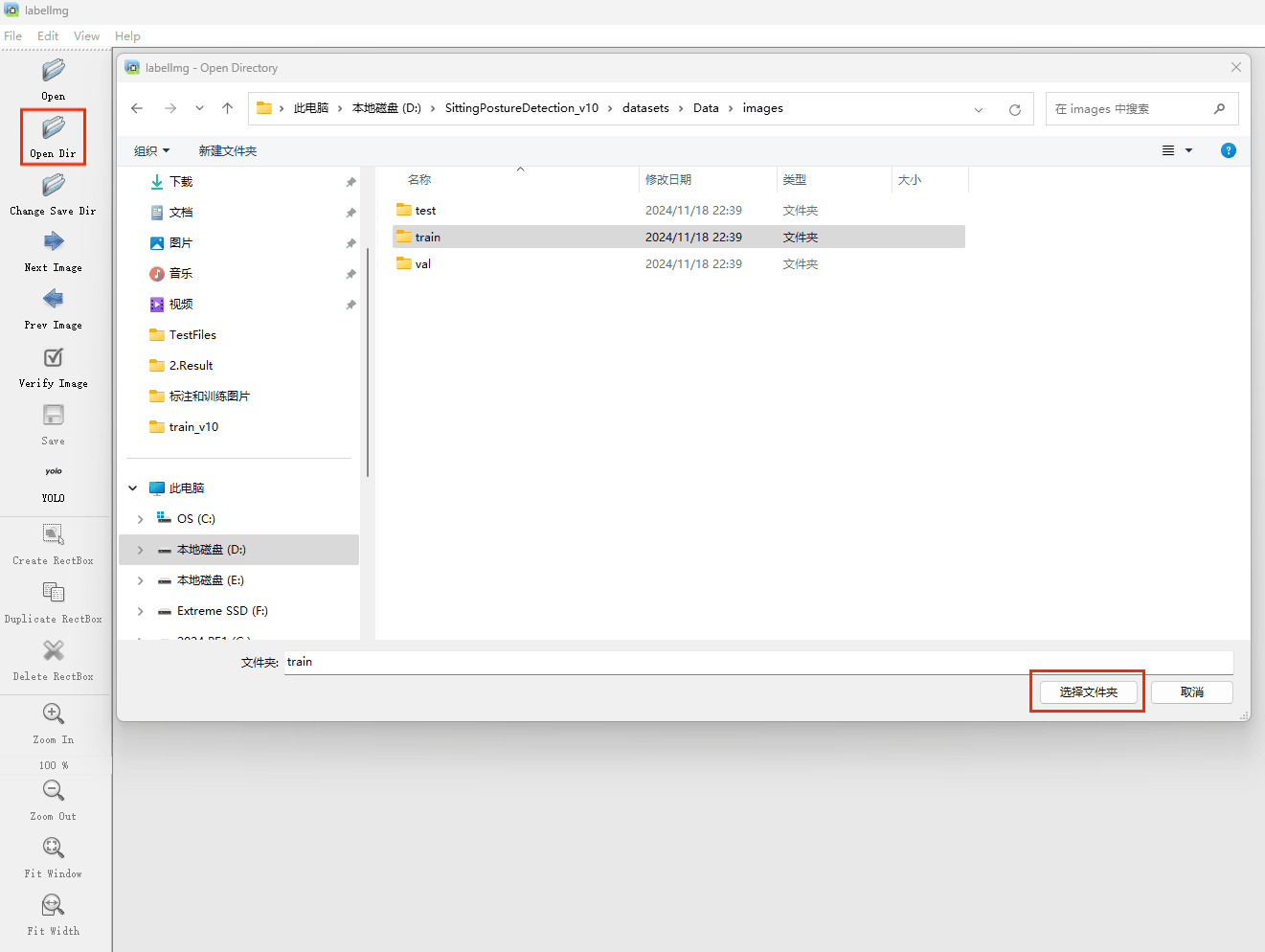Expand the OS (C:) drive tree node
Viewport: 1265px width, 952px height.
141,519
